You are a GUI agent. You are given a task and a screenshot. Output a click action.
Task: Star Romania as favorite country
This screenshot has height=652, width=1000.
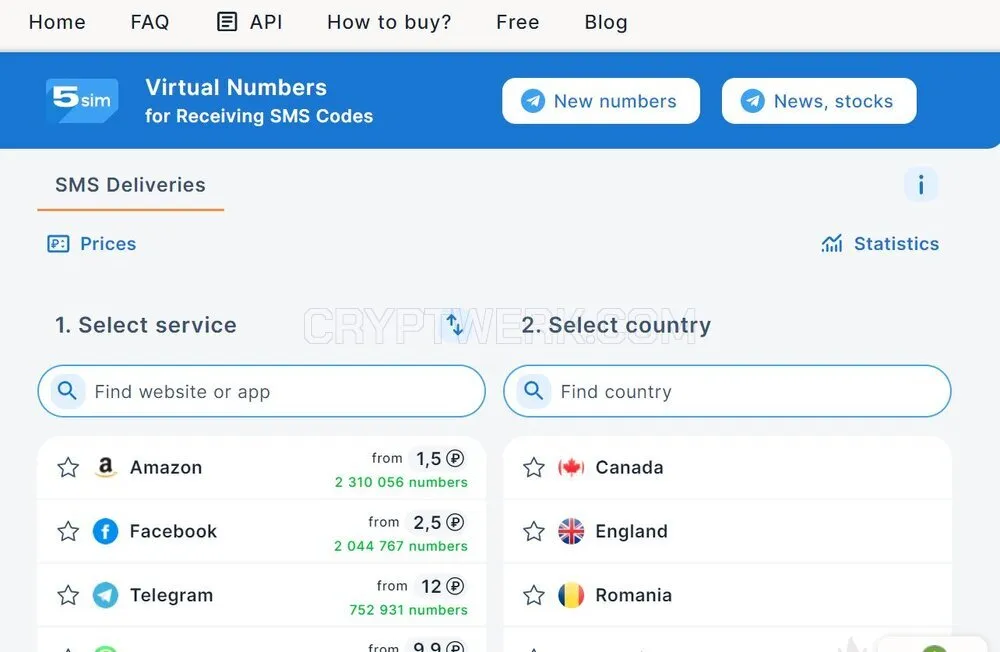coord(534,595)
